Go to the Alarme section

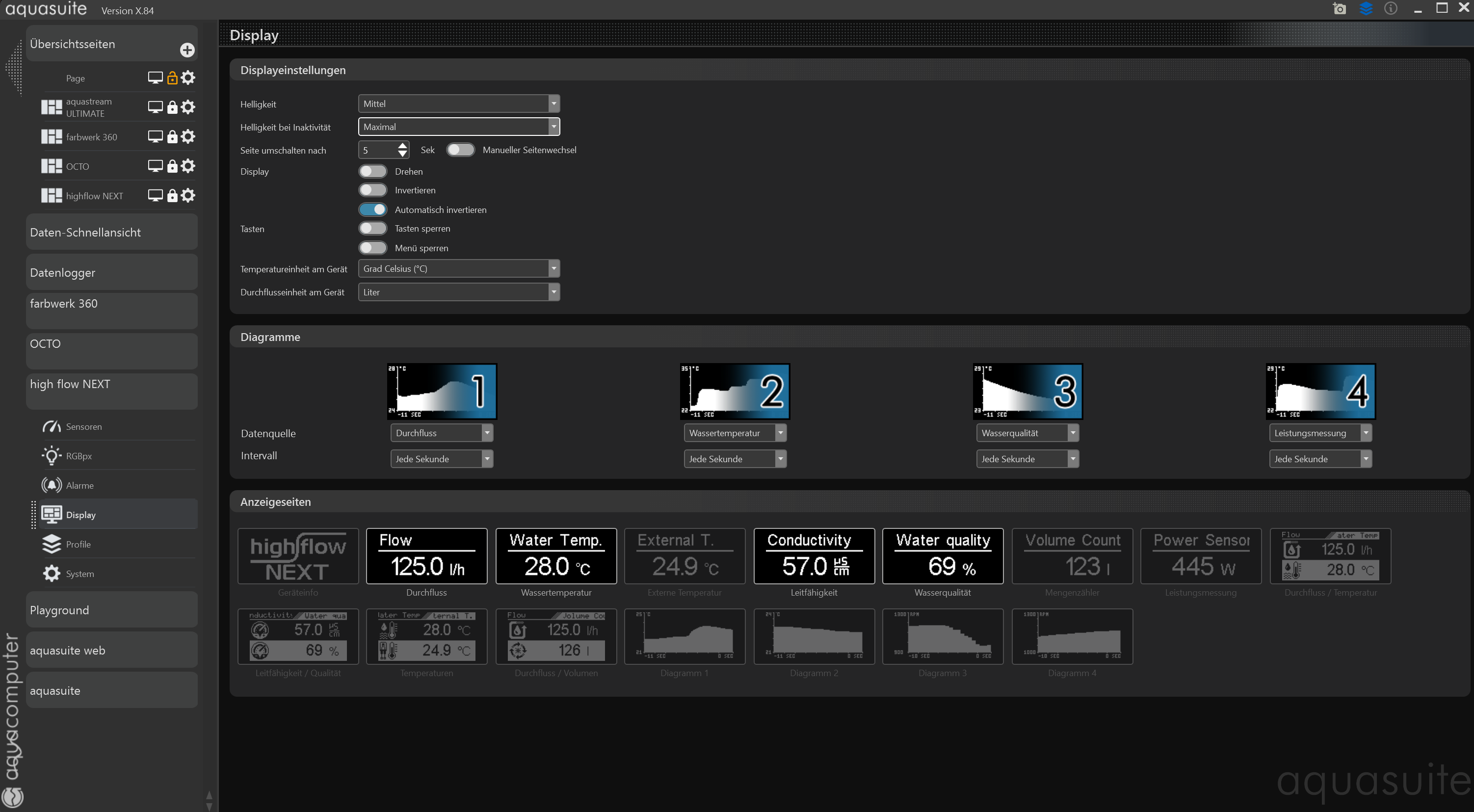pos(79,485)
